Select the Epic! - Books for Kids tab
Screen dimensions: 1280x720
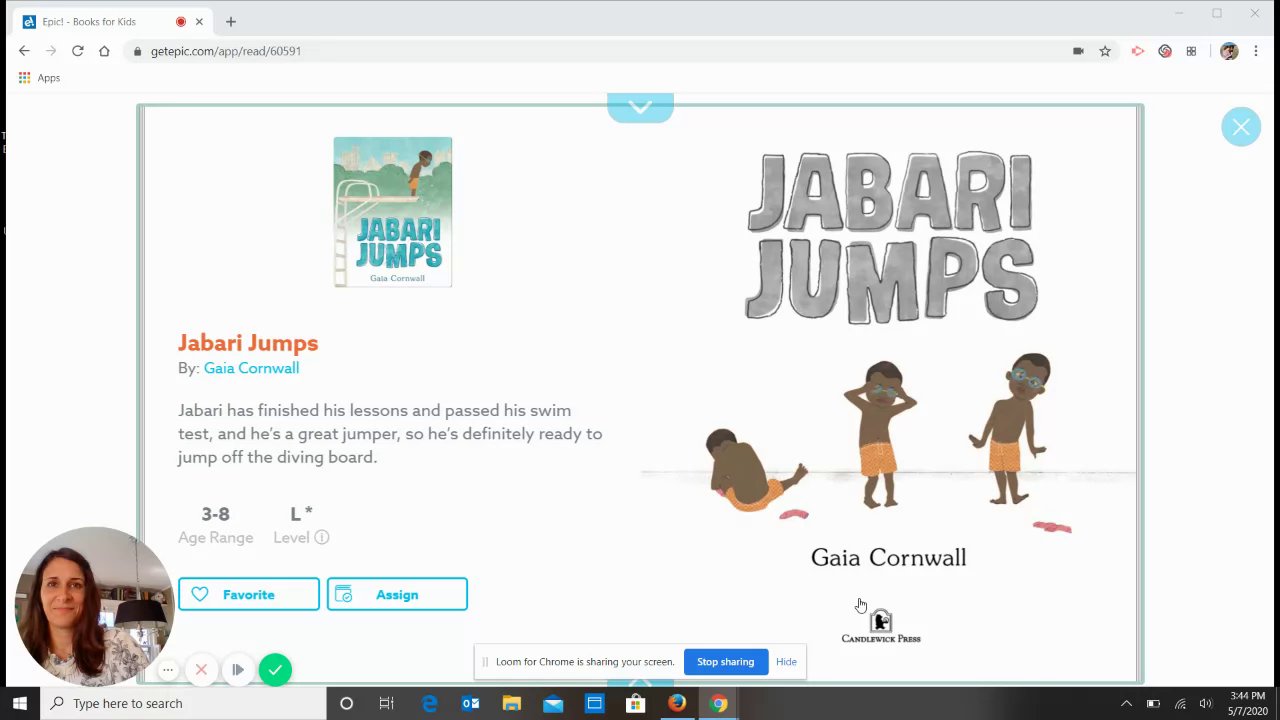point(110,22)
